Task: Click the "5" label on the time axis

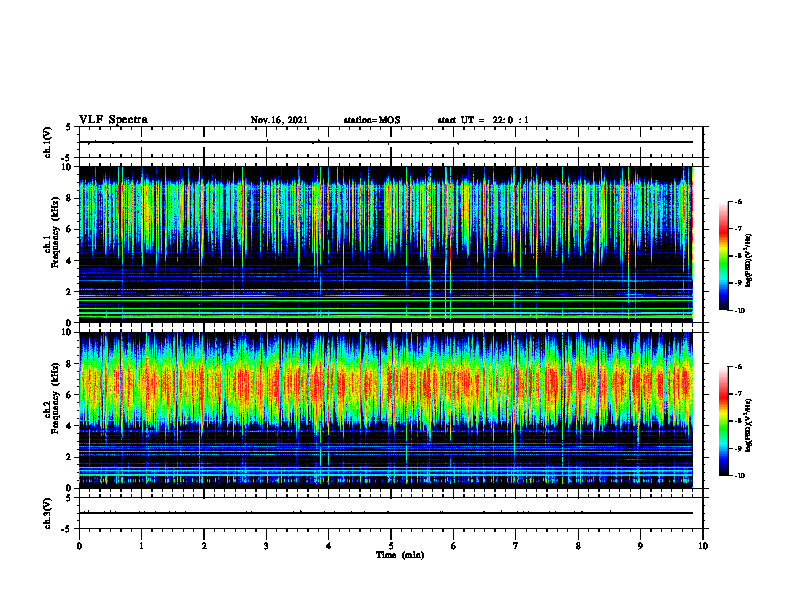Action: click(391, 546)
